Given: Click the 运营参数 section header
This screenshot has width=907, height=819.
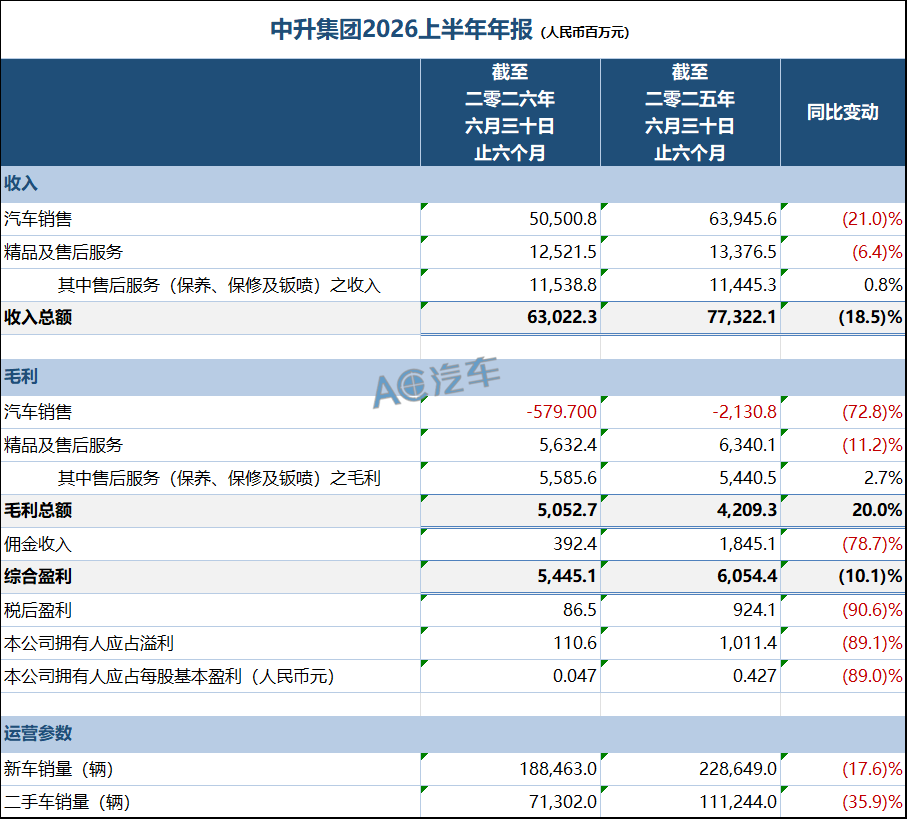Looking at the screenshot, I should [454, 734].
